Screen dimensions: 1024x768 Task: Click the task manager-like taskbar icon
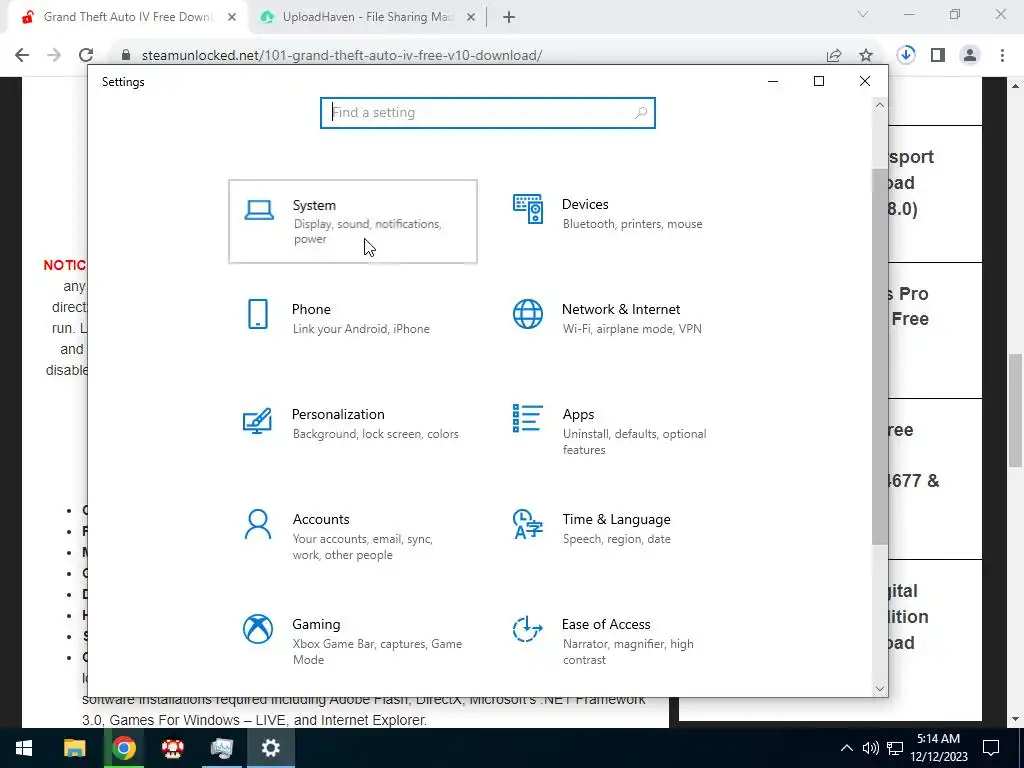pos(221,748)
